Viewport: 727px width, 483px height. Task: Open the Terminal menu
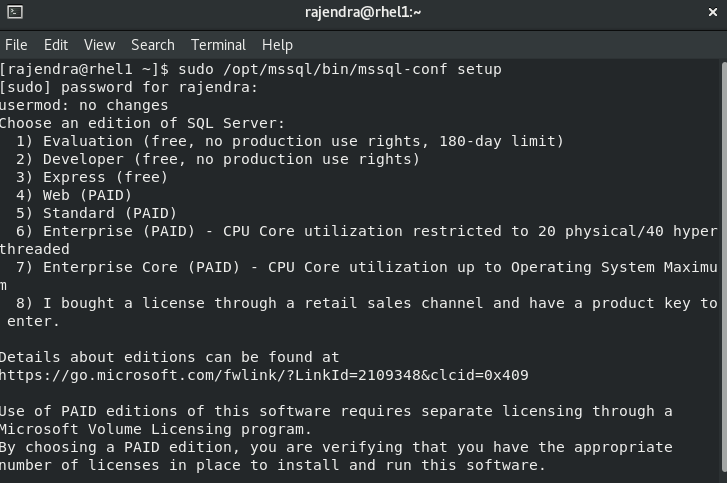[x=218, y=45]
